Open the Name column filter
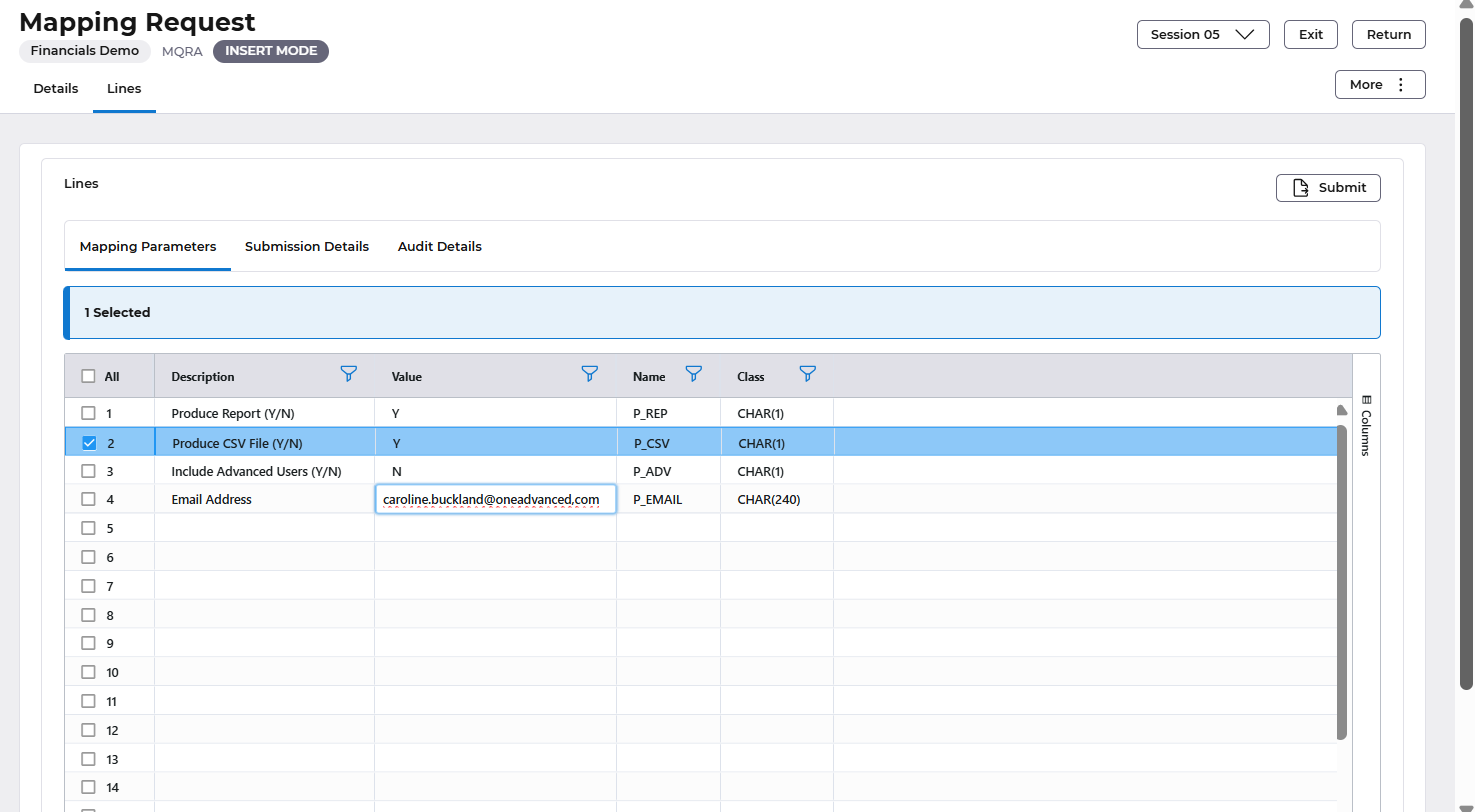 coord(693,374)
